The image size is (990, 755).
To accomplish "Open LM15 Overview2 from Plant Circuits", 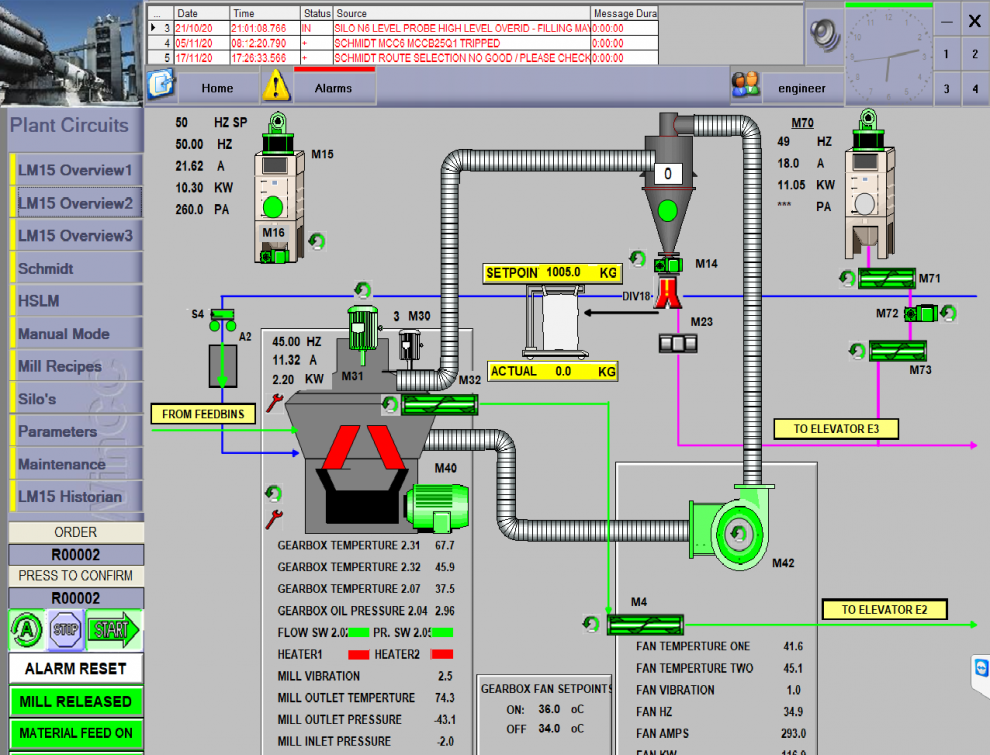I will [x=75, y=203].
